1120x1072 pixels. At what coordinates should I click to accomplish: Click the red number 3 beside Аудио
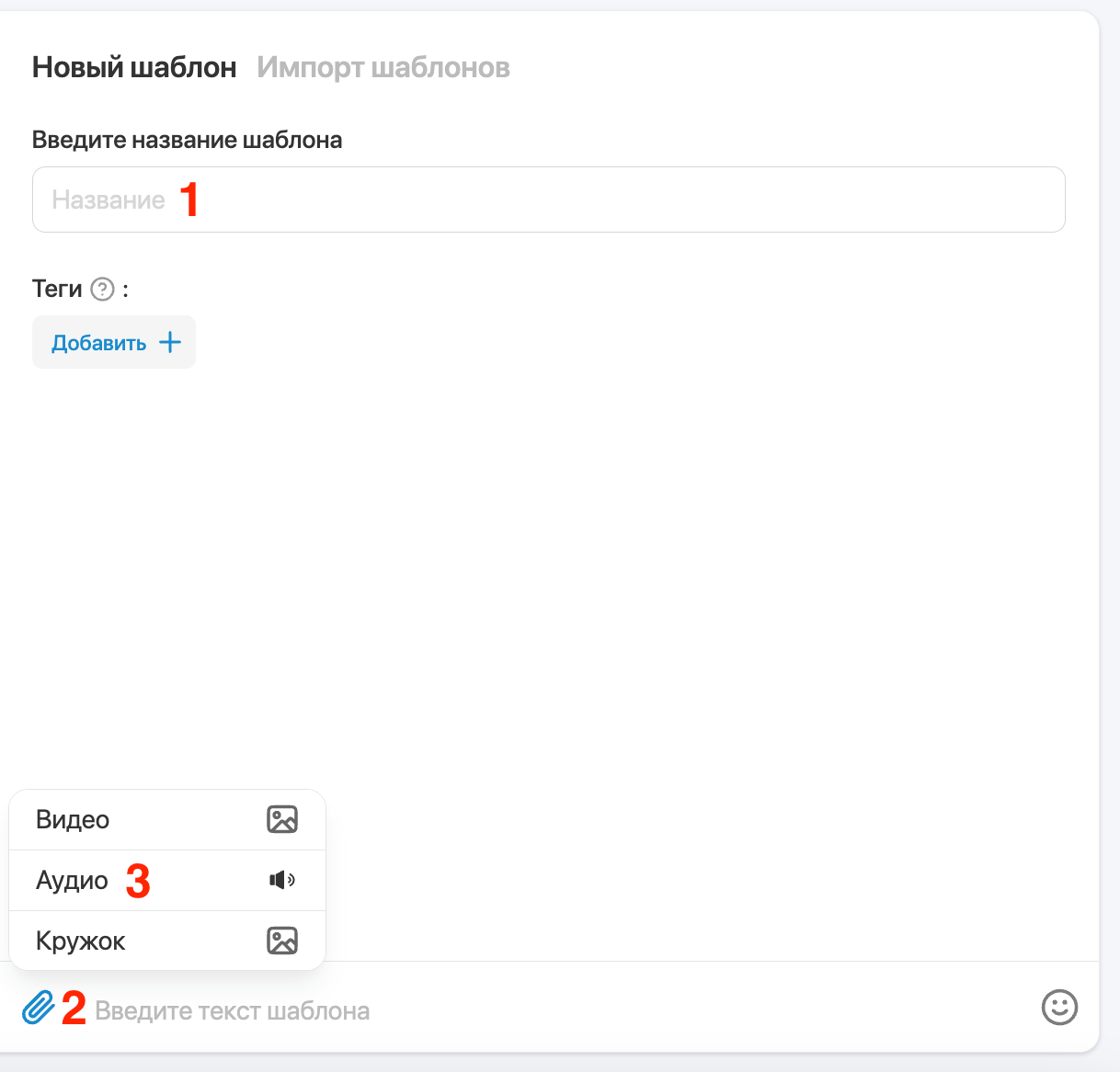point(138,881)
